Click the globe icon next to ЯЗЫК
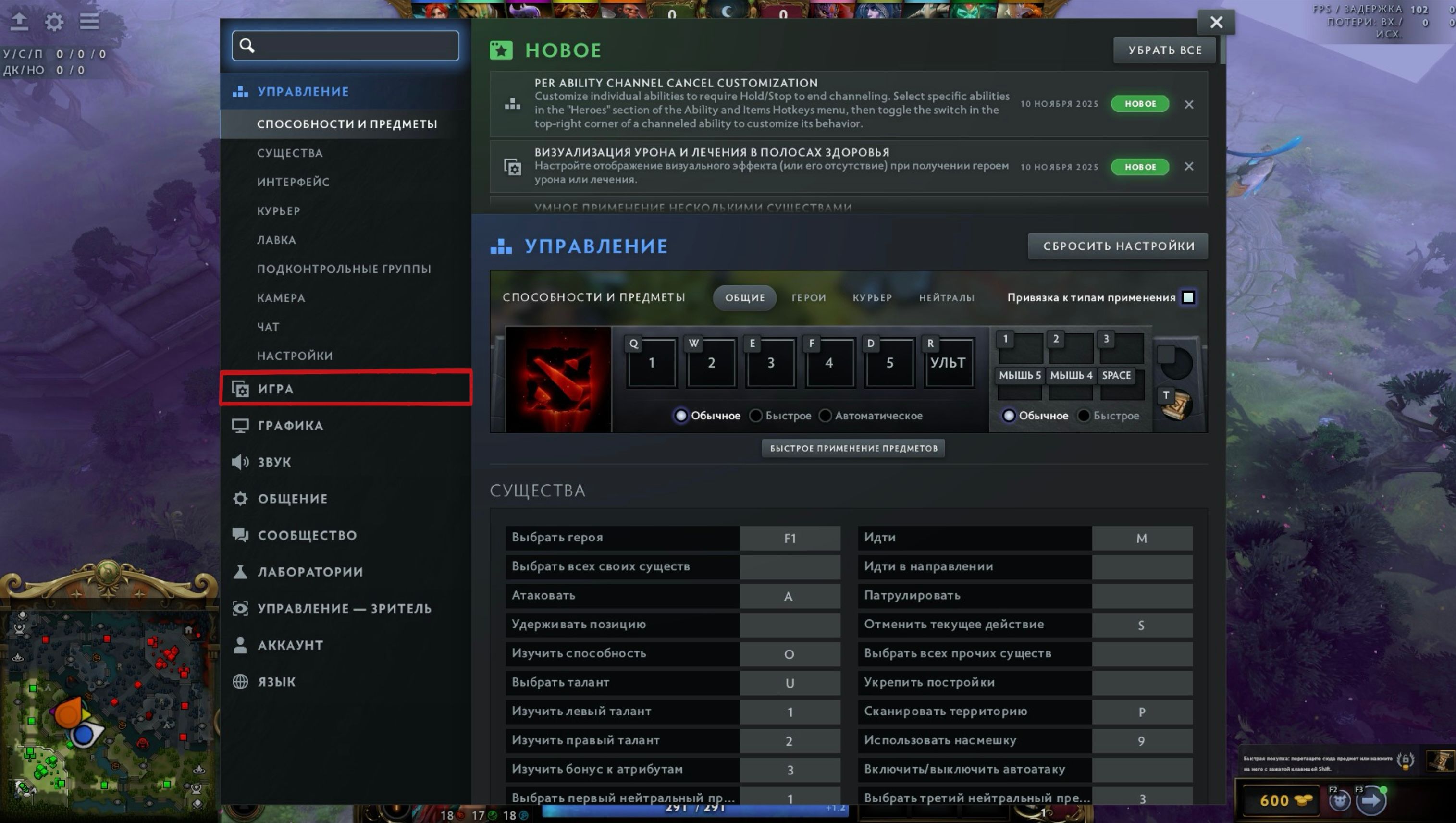 (241, 681)
